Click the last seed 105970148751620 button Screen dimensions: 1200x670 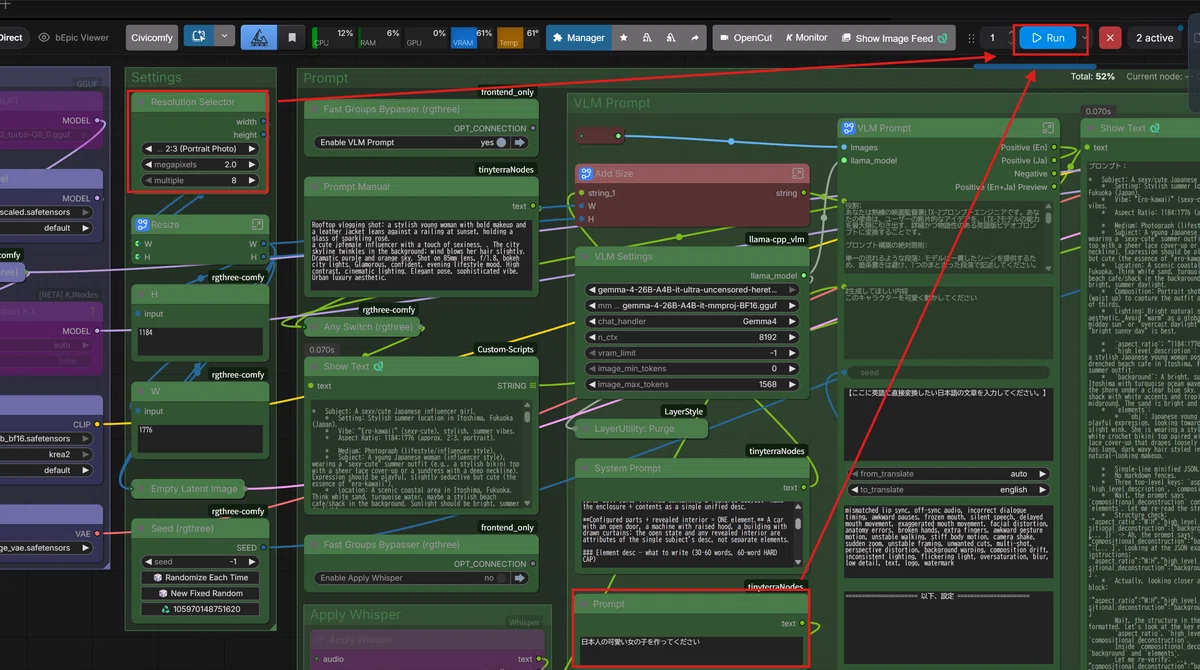[200, 609]
